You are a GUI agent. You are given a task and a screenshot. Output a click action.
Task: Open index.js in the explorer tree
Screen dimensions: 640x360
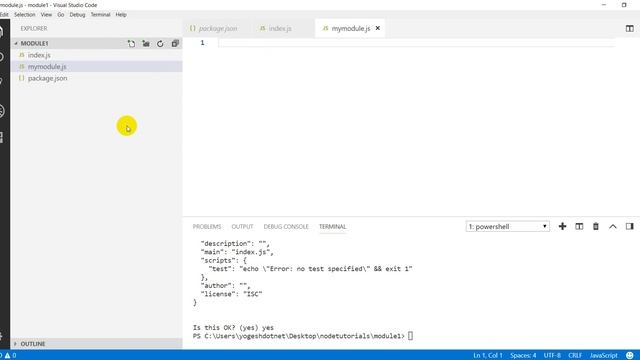pos(96,55)
